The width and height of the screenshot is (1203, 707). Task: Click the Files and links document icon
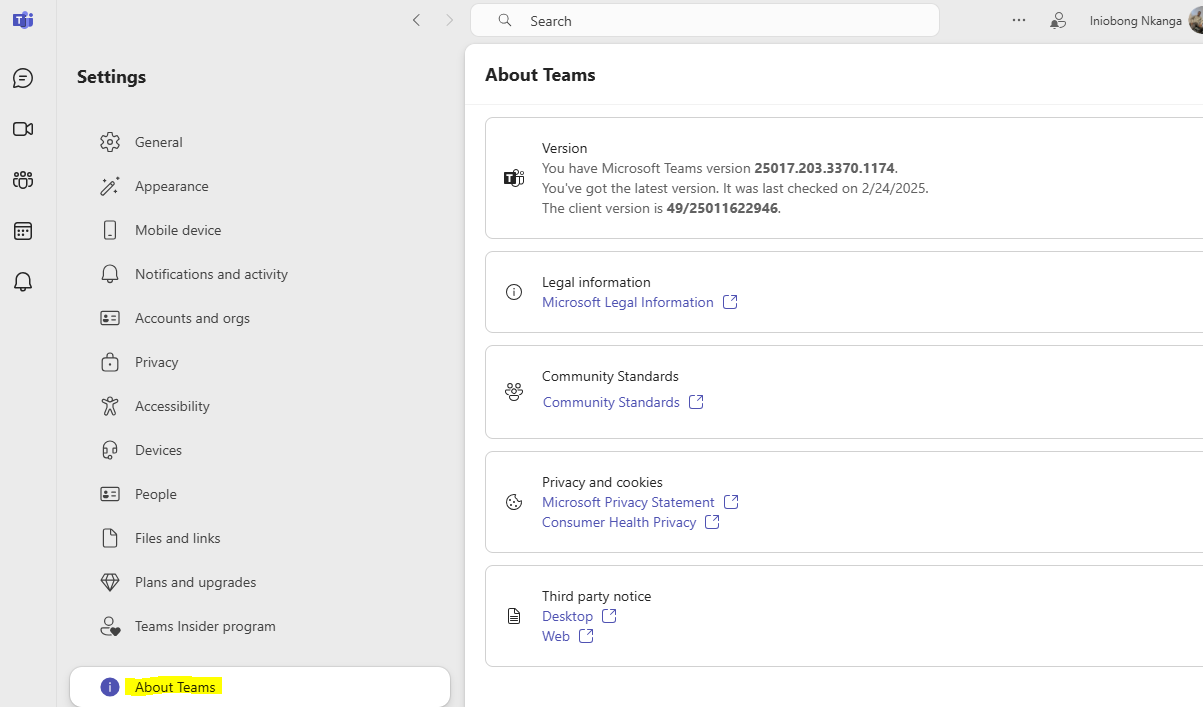110,538
